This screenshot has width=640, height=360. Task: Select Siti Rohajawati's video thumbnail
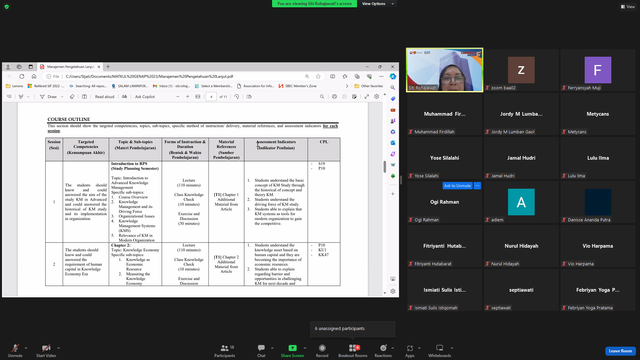coord(444,70)
